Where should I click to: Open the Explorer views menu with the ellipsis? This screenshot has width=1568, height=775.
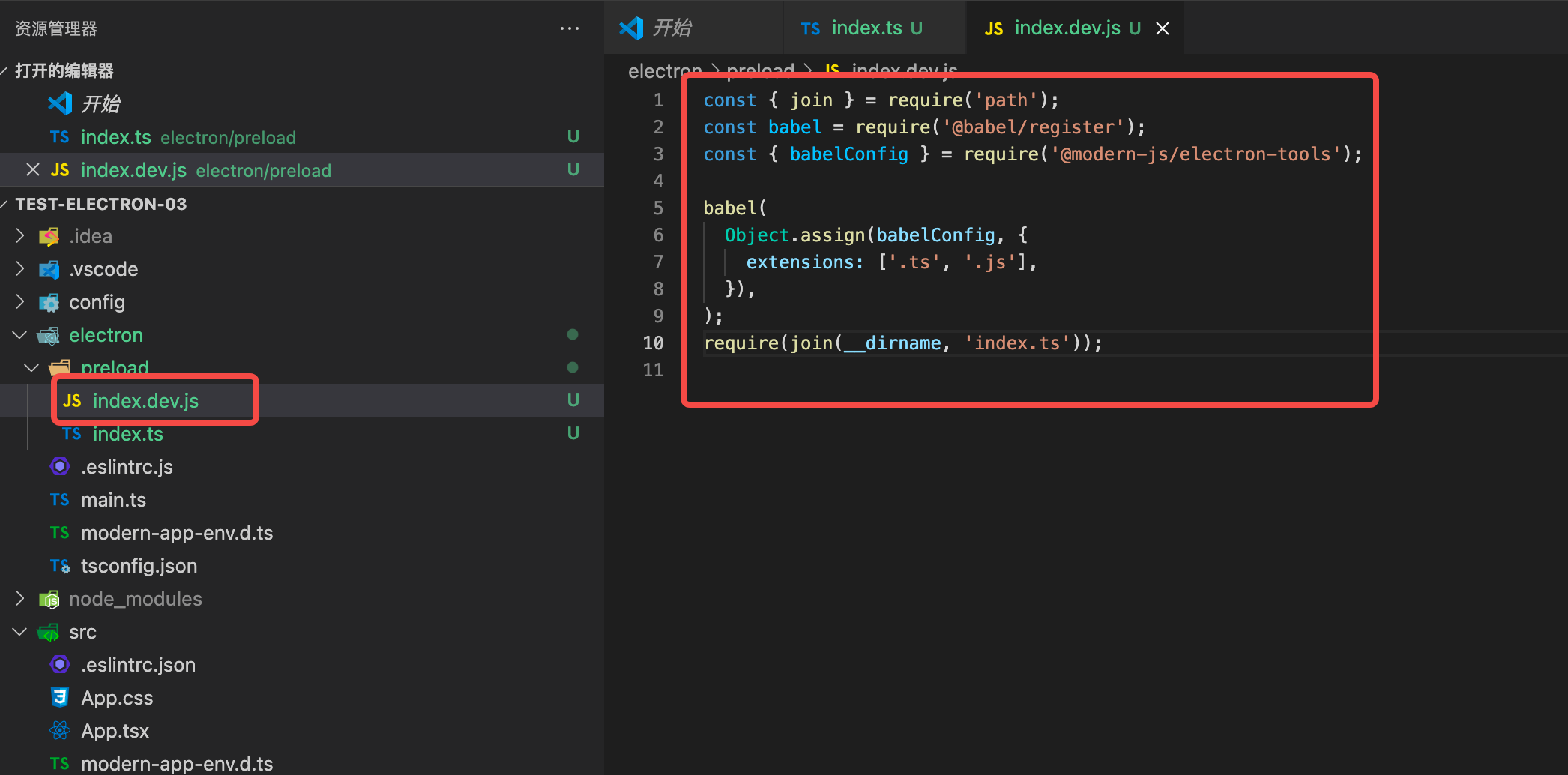pos(570,28)
